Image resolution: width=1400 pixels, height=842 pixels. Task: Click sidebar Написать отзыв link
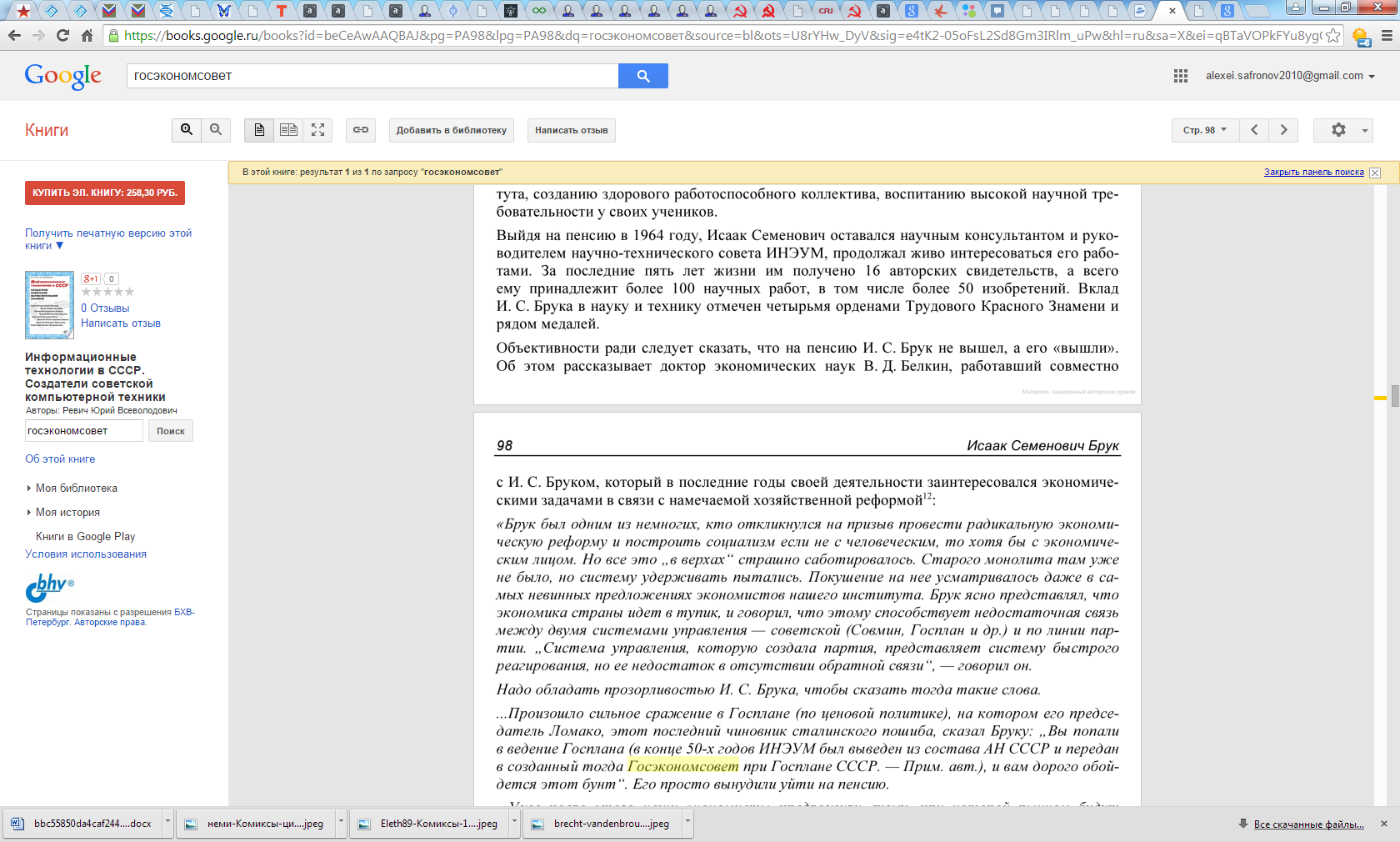(121, 323)
